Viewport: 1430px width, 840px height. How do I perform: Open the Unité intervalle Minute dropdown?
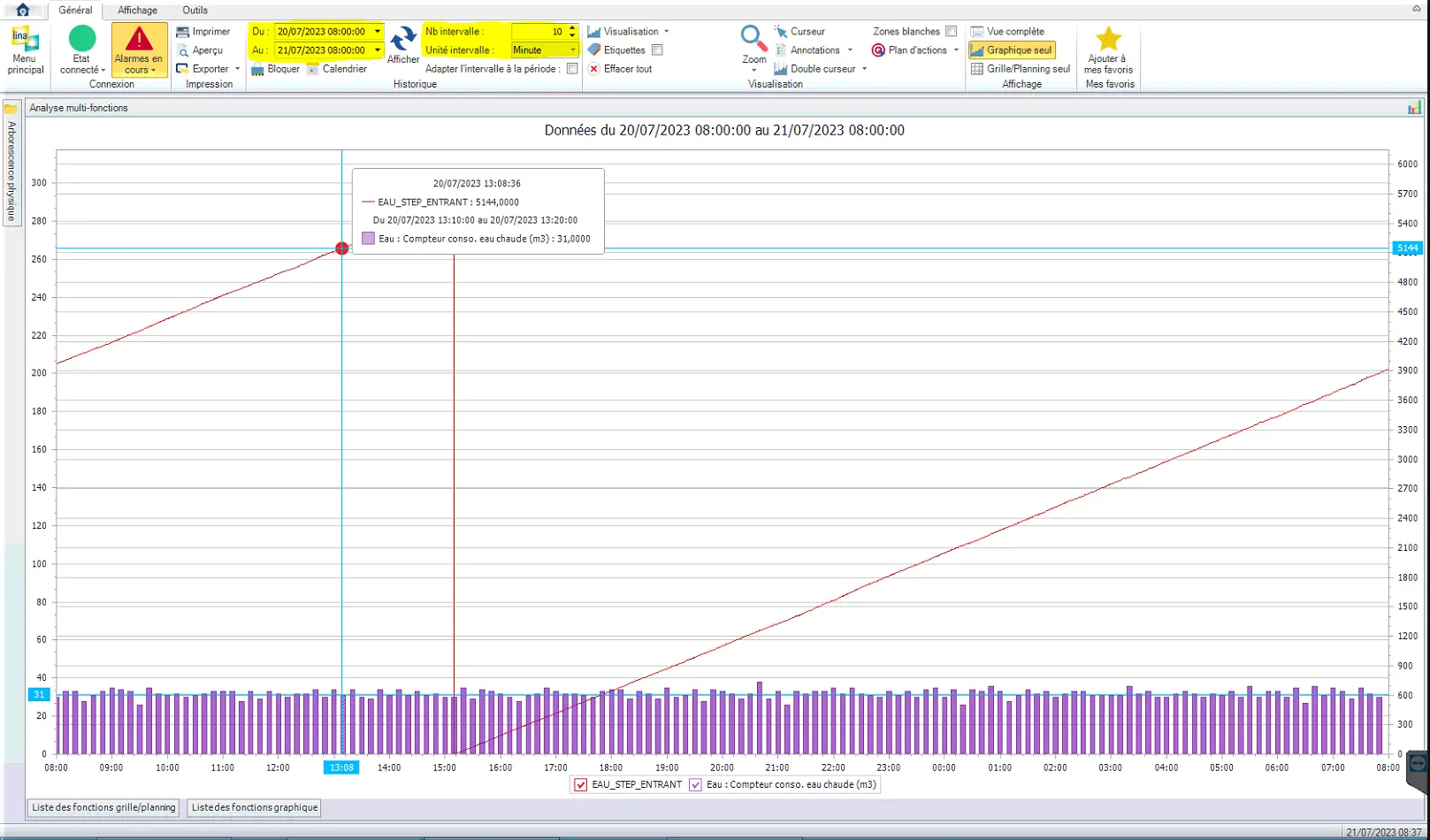click(x=572, y=50)
